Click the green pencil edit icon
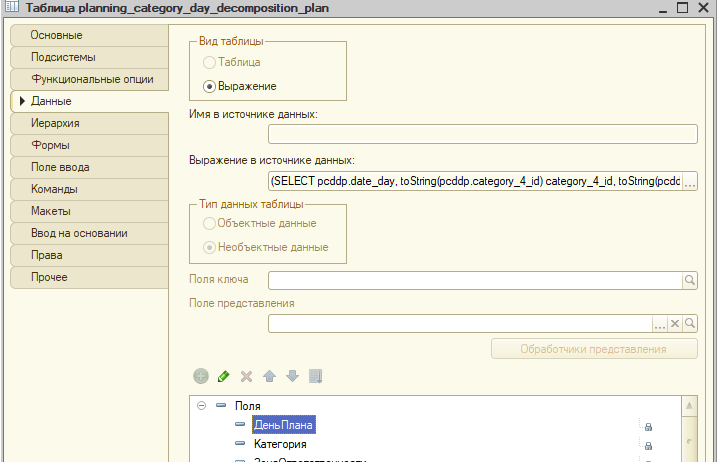The image size is (717, 462). point(224,376)
